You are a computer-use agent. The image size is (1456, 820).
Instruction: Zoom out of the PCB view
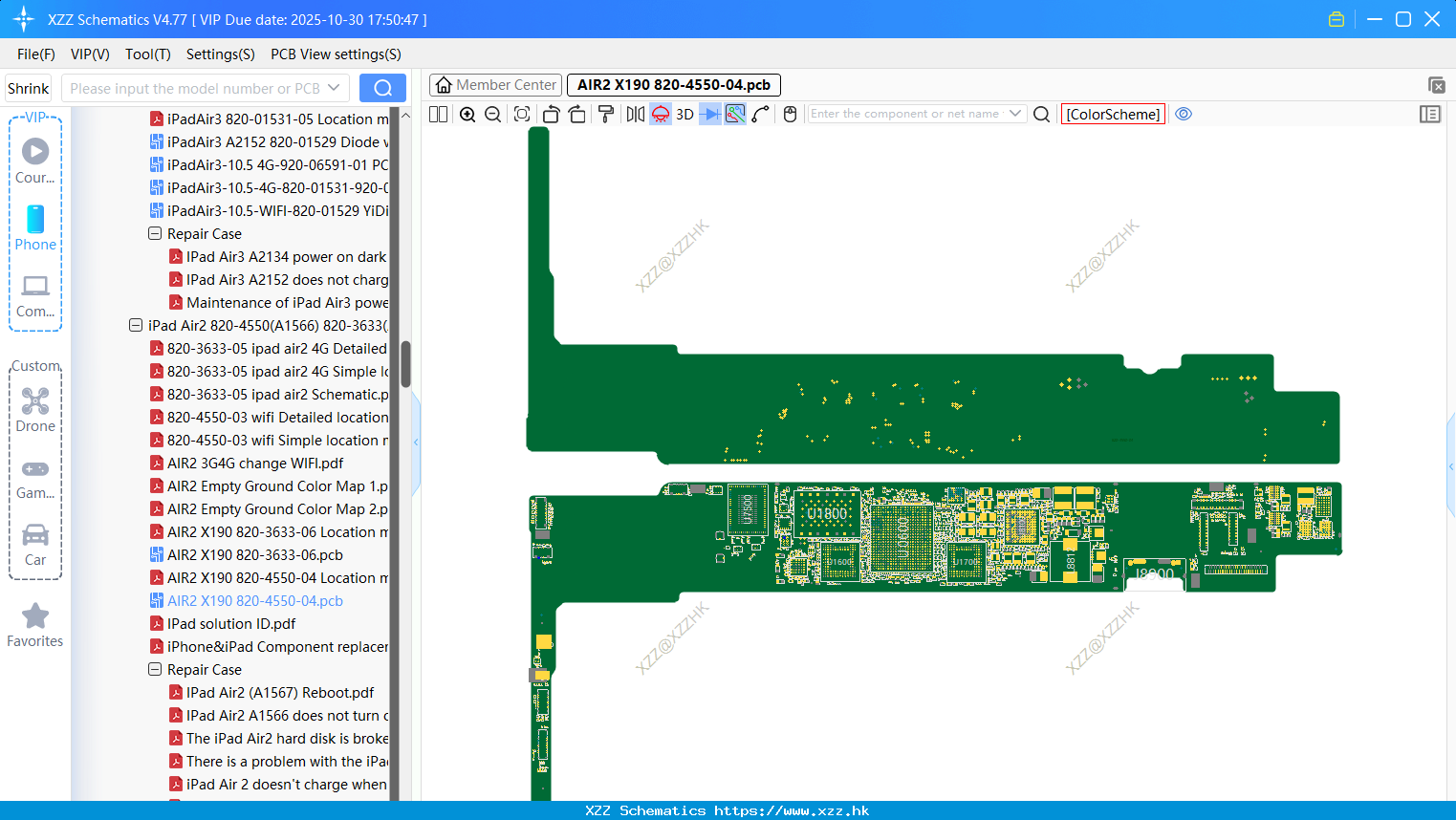(x=493, y=114)
